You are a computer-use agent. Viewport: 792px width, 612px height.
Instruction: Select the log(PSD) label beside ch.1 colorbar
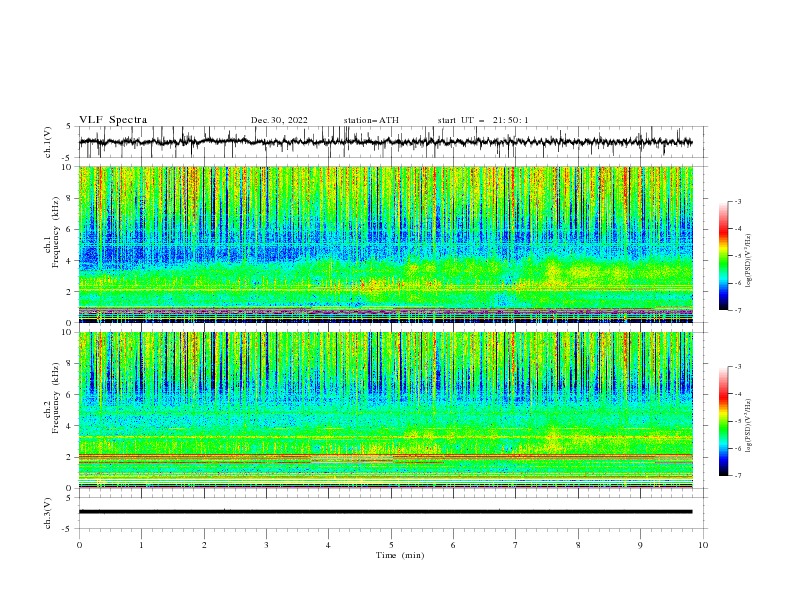click(x=748, y=261)
